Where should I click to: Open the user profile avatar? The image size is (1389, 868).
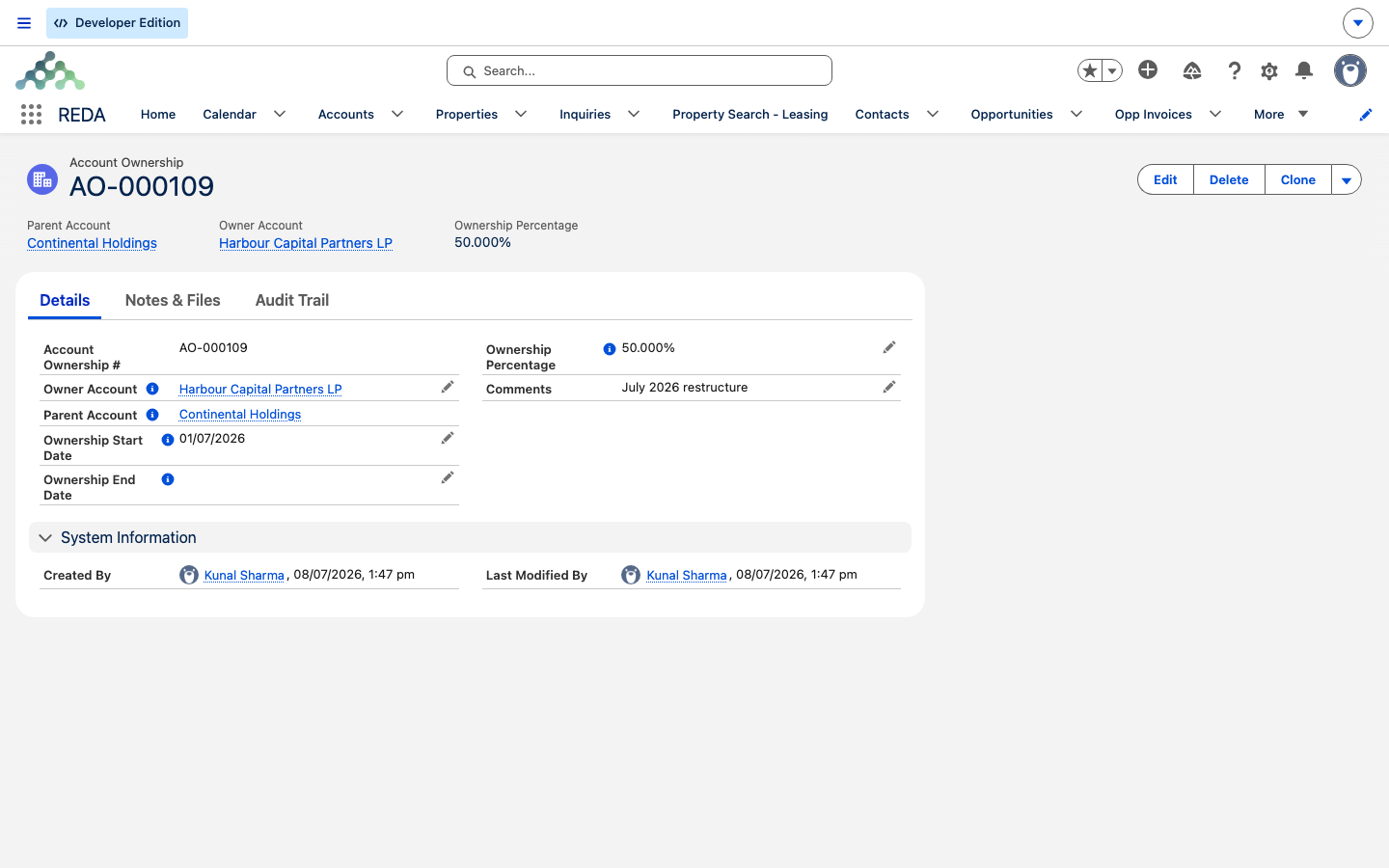[x=1350, y=70]
